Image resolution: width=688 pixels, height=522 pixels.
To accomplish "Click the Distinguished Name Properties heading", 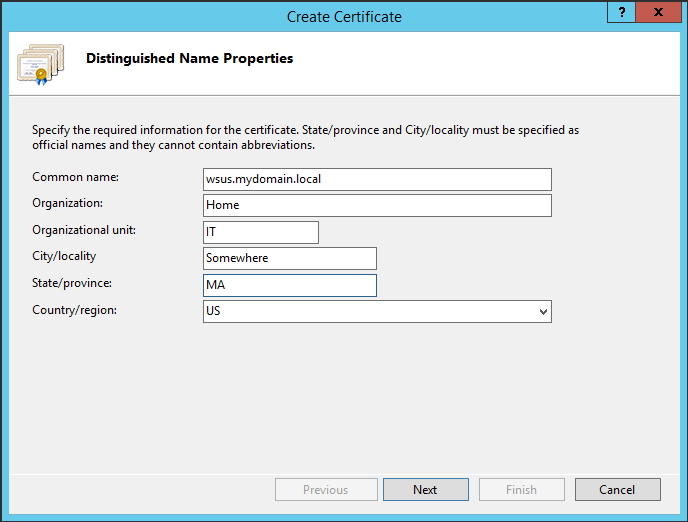I will 190,58.
